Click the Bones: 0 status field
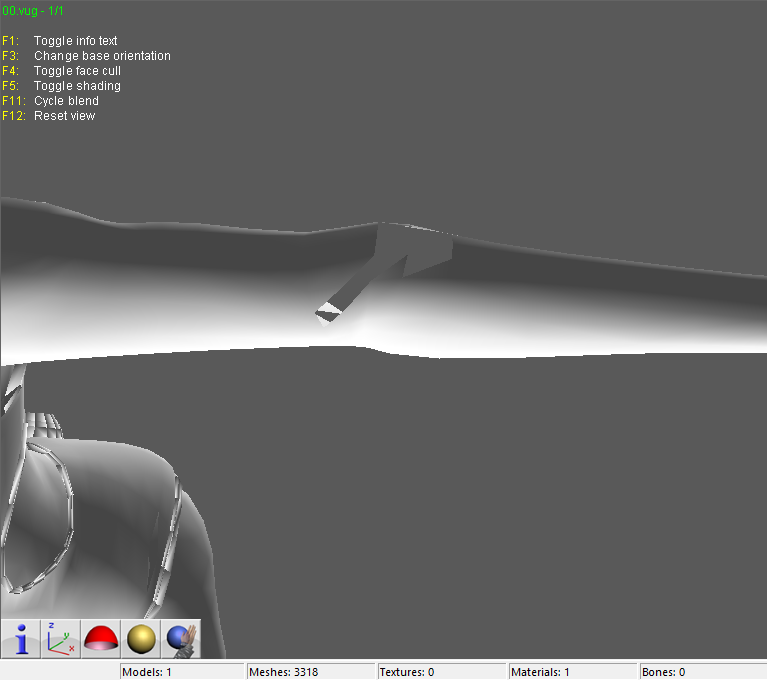The width and height of the screenshot is (767, 680). click(701, 672)
